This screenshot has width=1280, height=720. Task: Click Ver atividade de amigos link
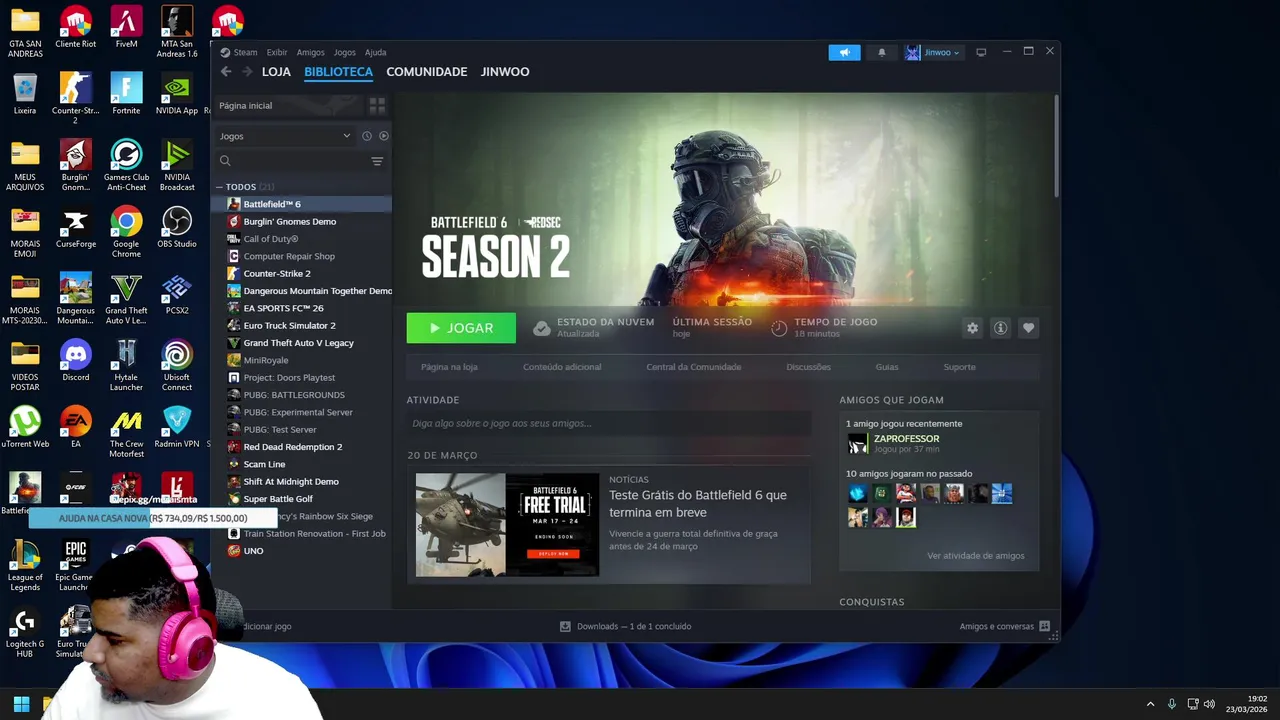point(975,556)
